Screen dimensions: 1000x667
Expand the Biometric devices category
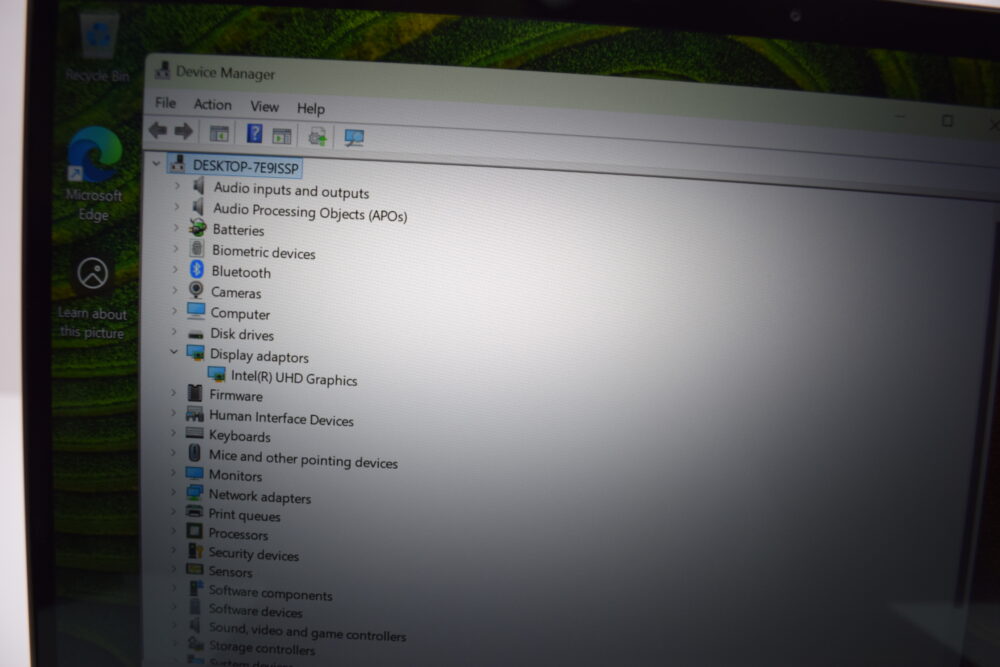click(175, 249)
